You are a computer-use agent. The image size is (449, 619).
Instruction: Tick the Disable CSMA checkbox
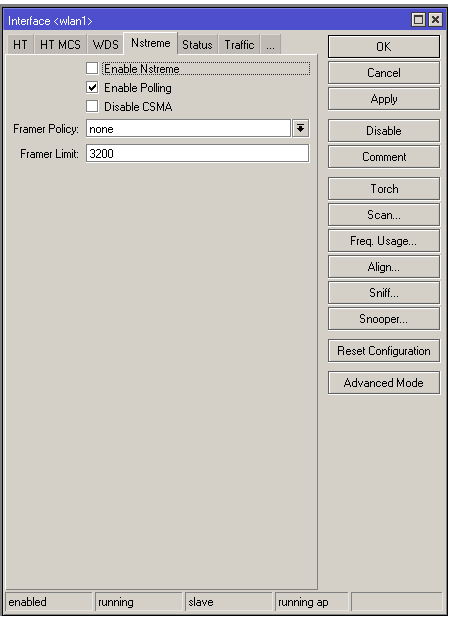92,106
